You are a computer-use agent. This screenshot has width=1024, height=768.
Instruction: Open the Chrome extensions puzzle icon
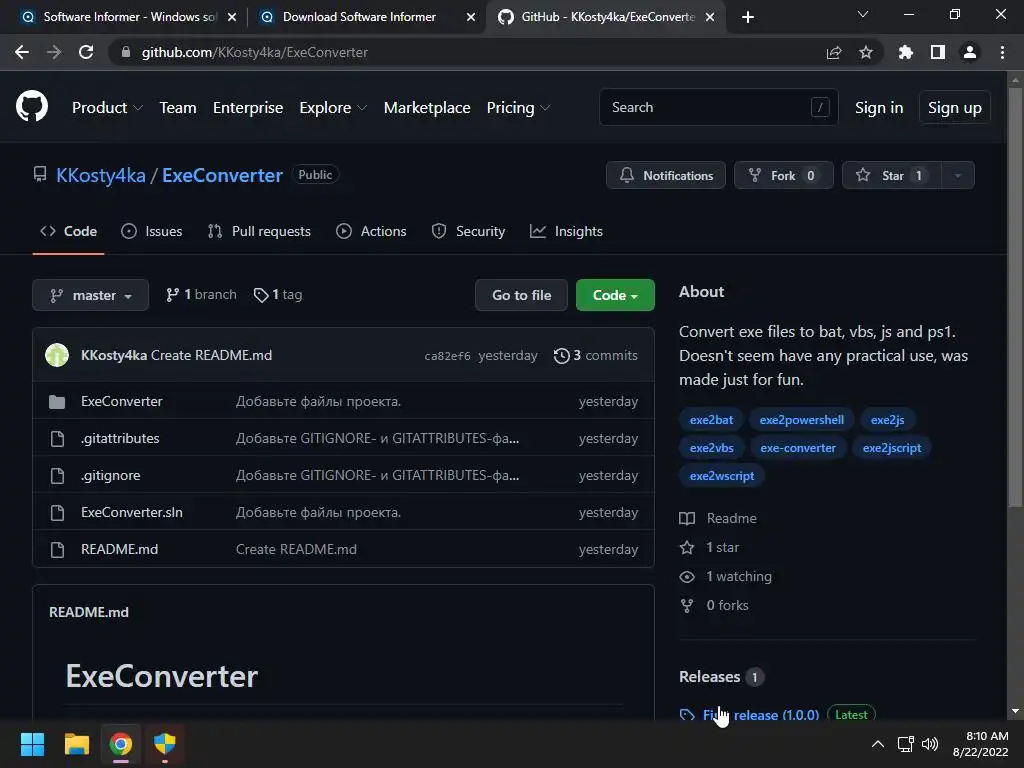905,52
